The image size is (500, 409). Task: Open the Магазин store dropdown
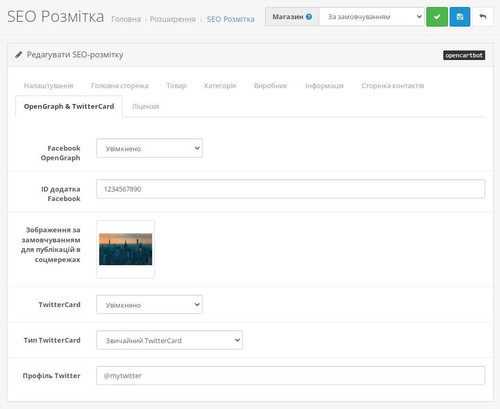(x=372, y=17)
